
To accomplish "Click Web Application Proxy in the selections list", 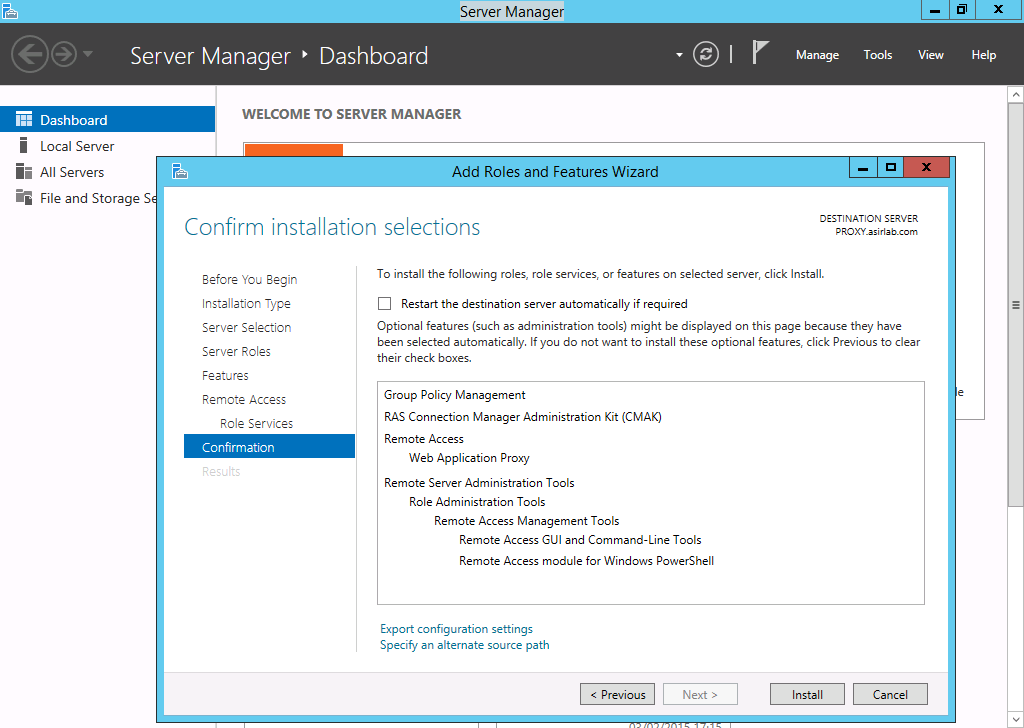I will [x=469, y=458].
